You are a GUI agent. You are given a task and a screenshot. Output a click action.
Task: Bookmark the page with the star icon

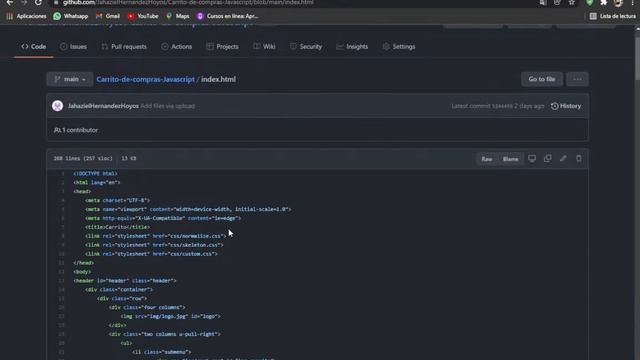pyautogui.click(x=571, y=2)
